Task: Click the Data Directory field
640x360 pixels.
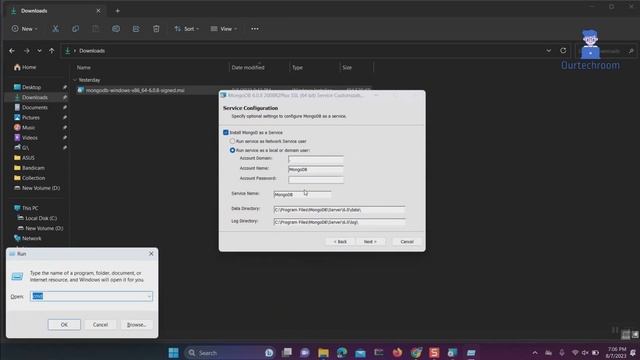Action: [339, 210]
